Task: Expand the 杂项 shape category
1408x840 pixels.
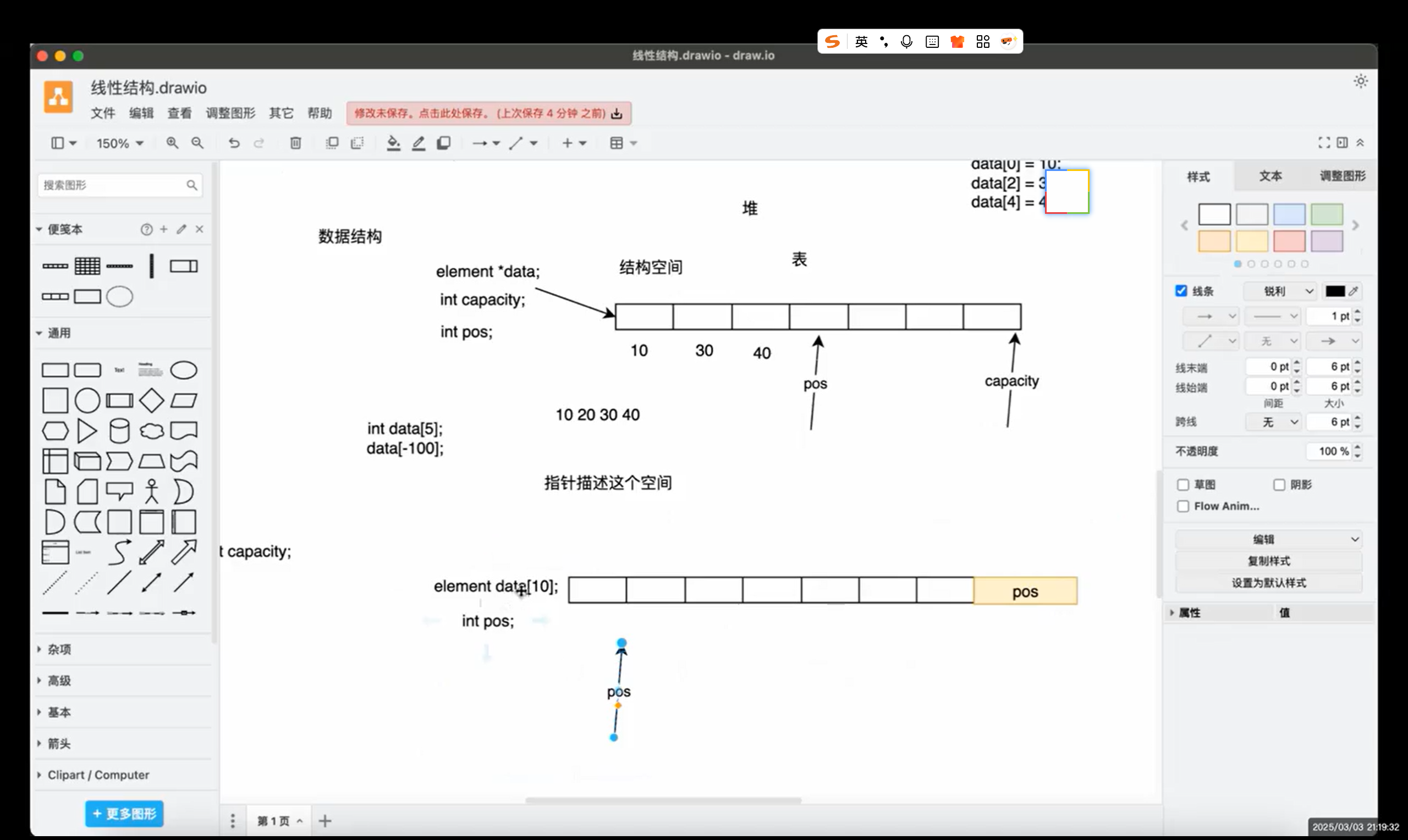Action: (59, 649)
